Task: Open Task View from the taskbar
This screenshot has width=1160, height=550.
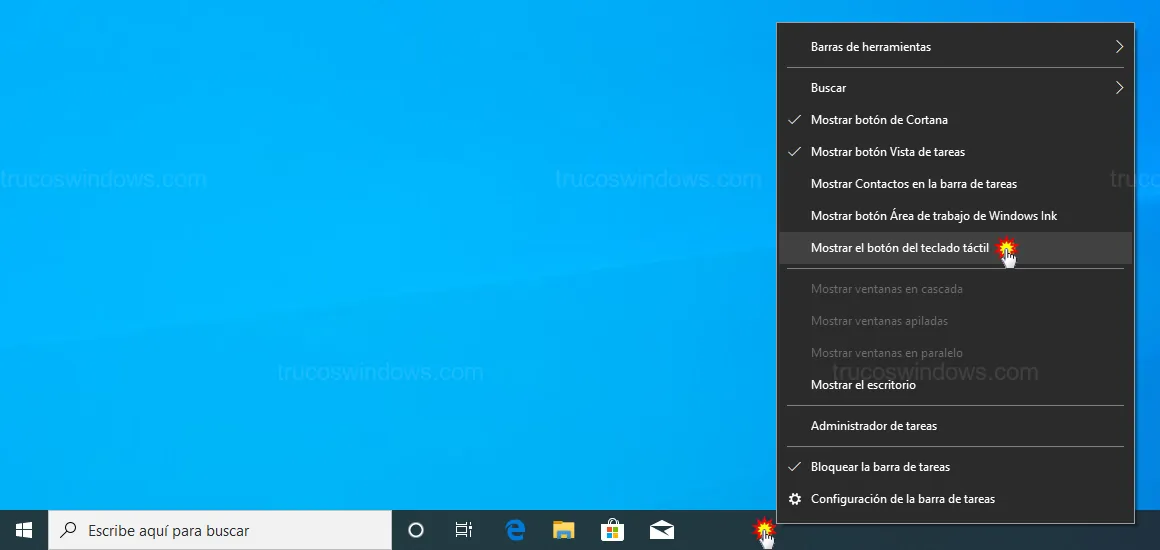Action: point(464,530)
